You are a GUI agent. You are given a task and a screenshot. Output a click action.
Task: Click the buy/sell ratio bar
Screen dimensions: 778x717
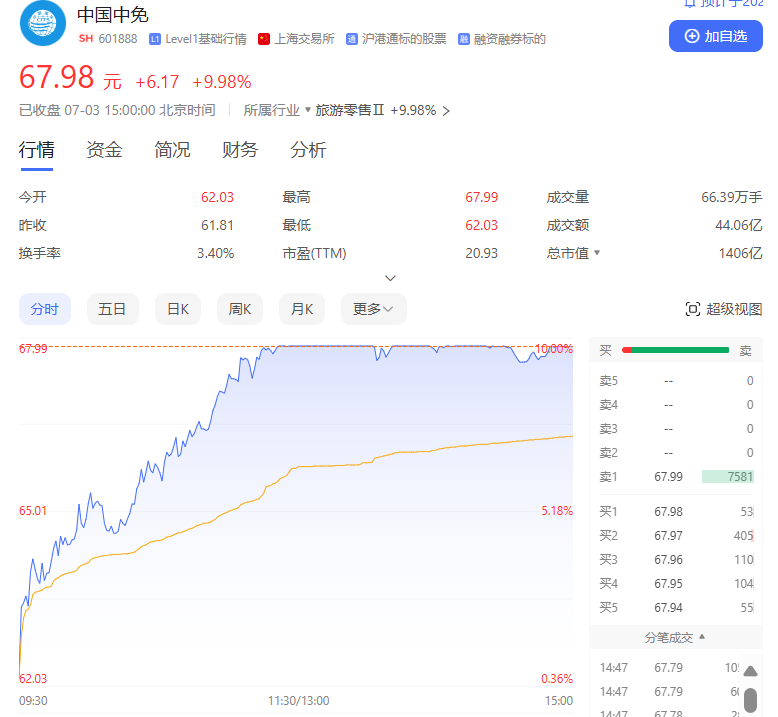tap(675, 350)
